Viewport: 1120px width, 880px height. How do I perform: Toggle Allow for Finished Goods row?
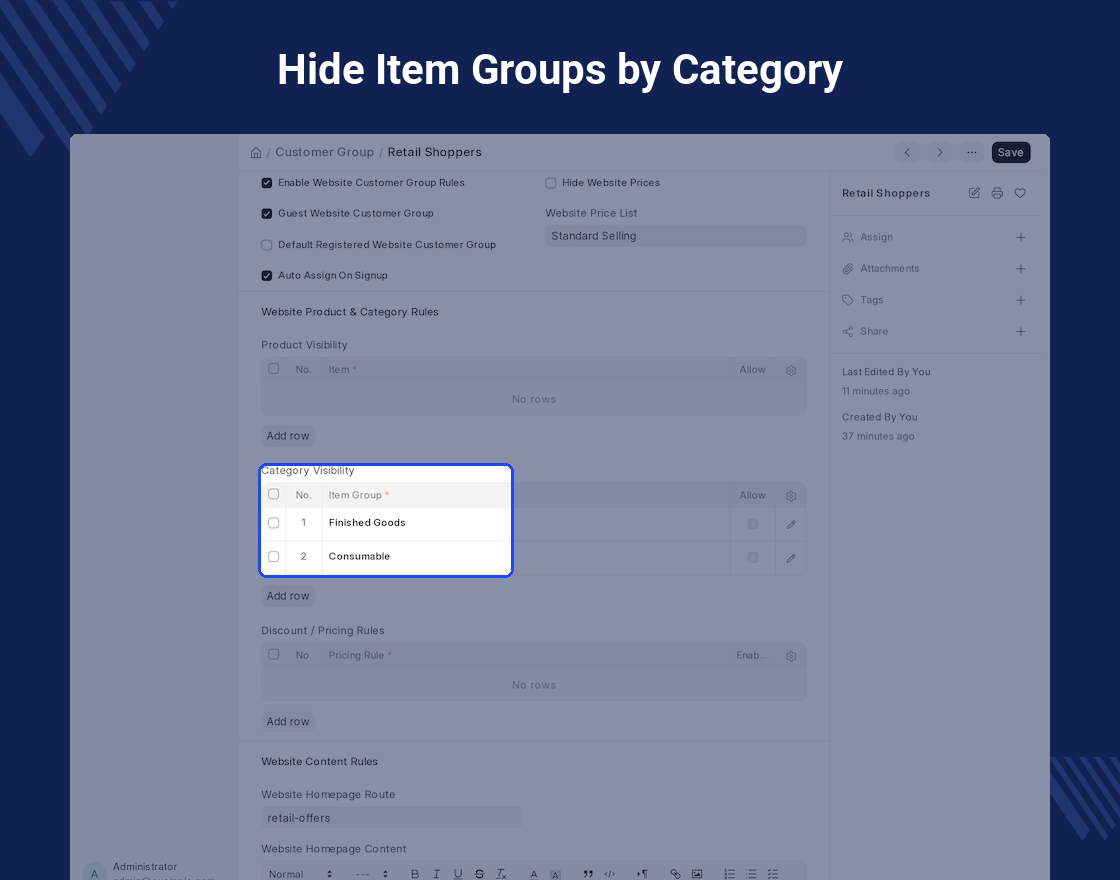(x=753, y=524)
